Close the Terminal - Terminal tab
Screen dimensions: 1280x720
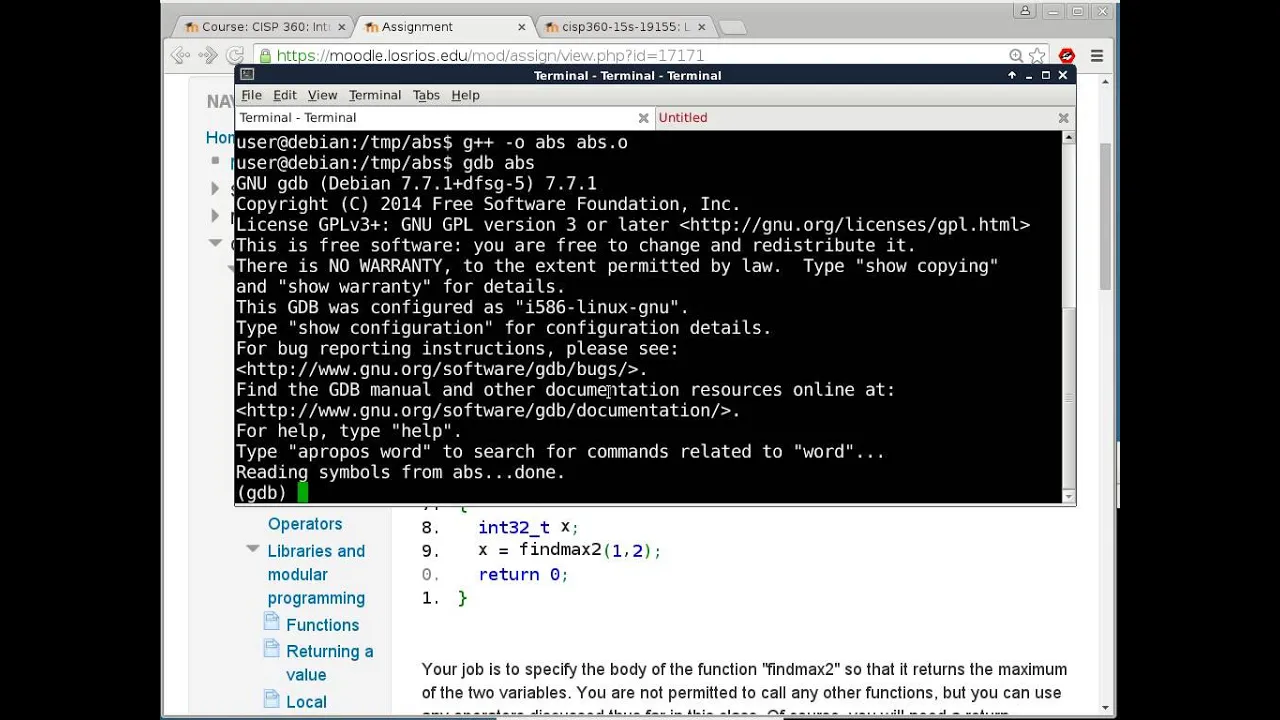[643, 118]
